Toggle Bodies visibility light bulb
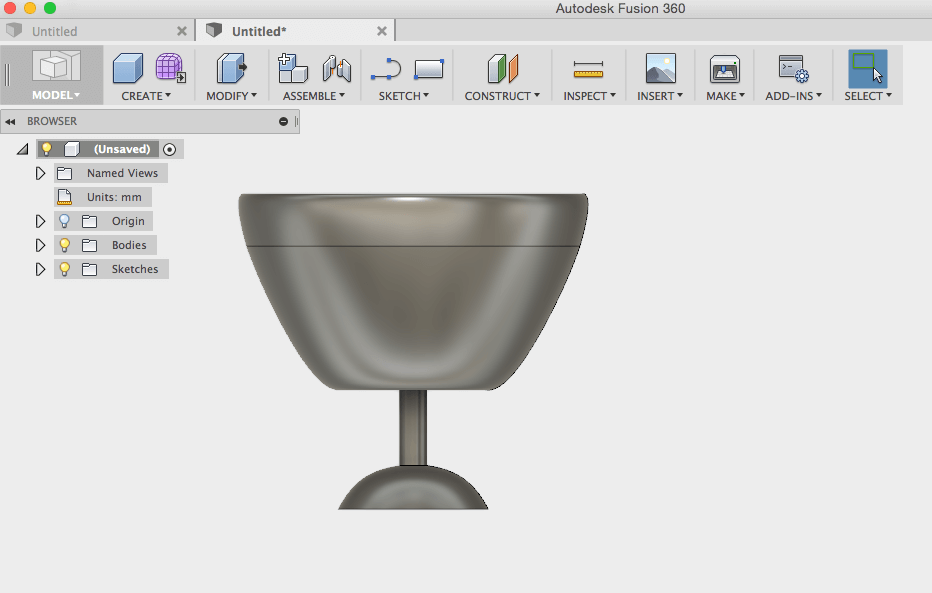Image resolution: width=932 pixels, height=593 pixels. point(64,245)
